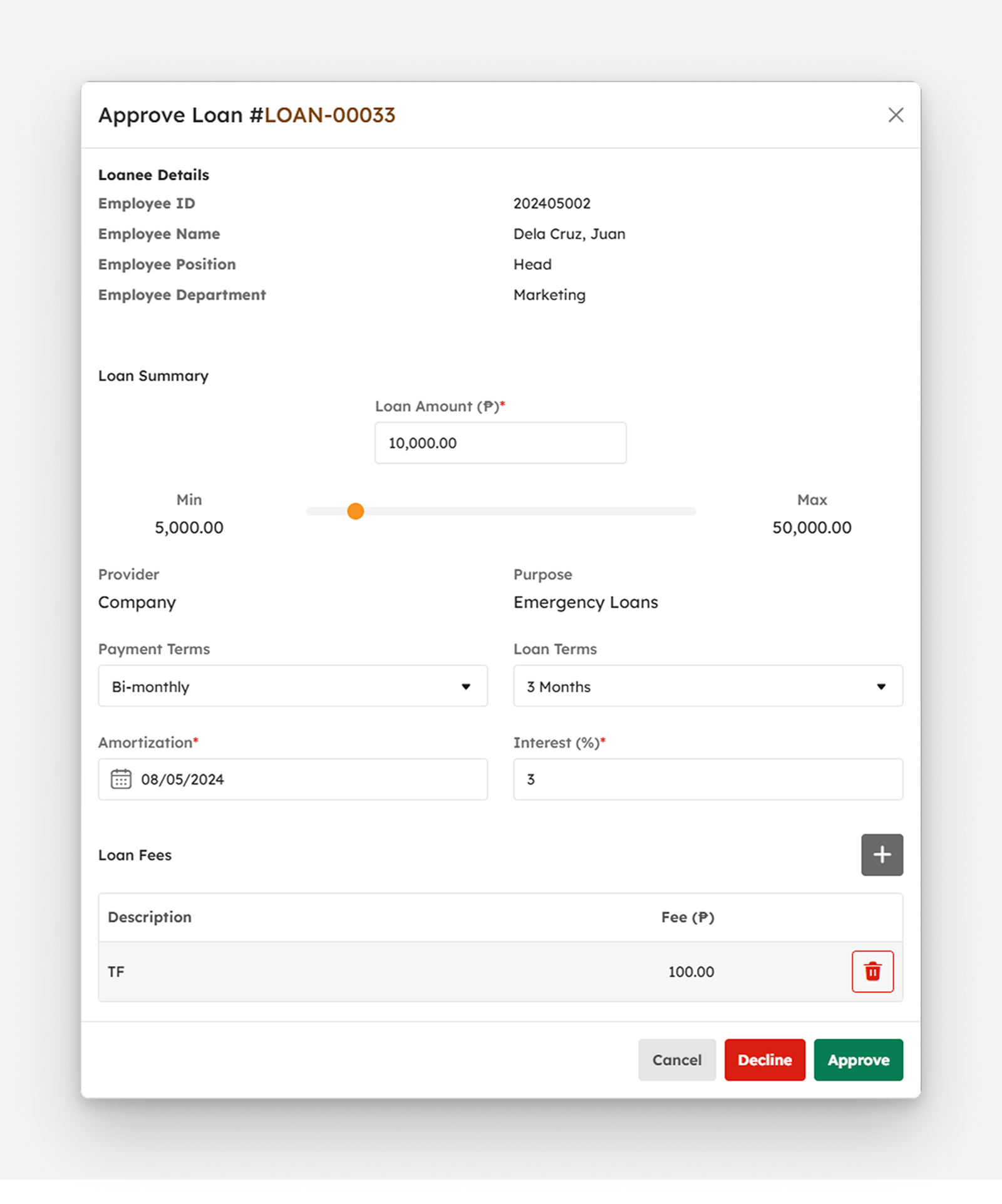Click the Loan Fees section heading

coord(135,855)
